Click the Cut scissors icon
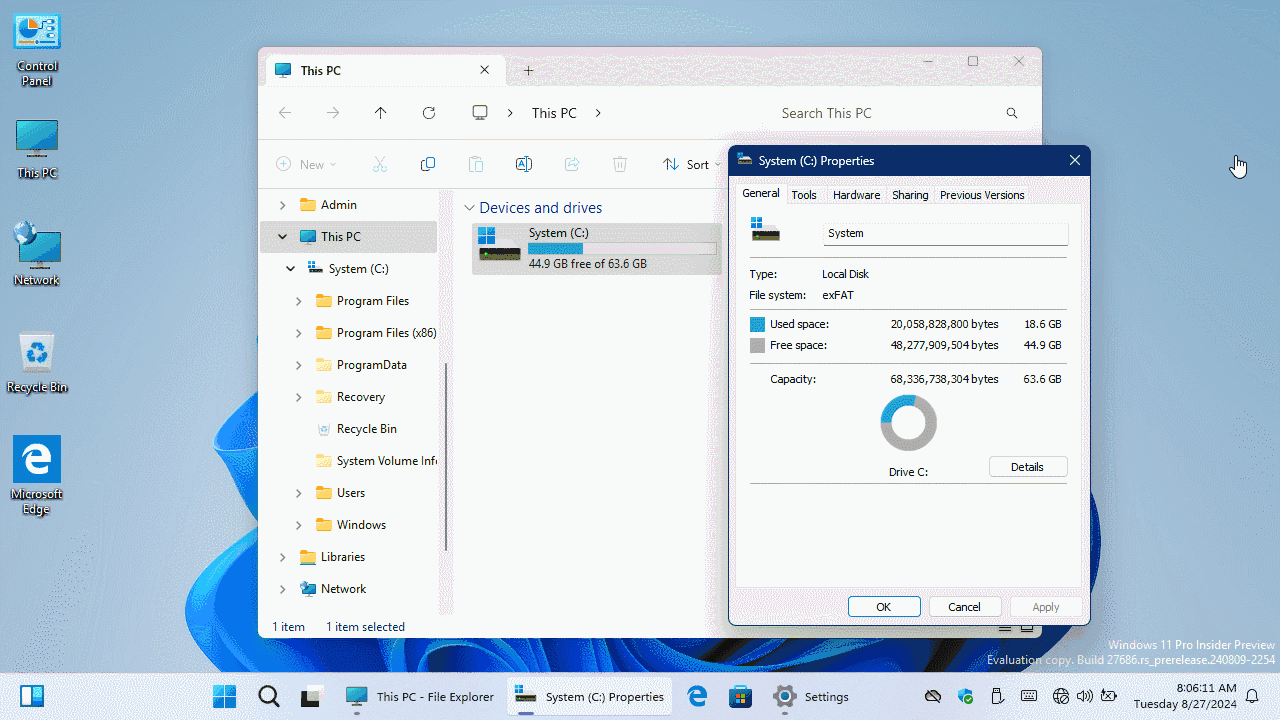This screenshot has width=1280, height=720. [380, 164]
